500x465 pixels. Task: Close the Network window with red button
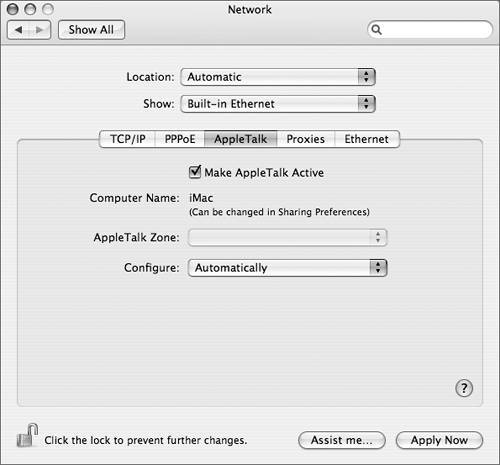point(13,9)
